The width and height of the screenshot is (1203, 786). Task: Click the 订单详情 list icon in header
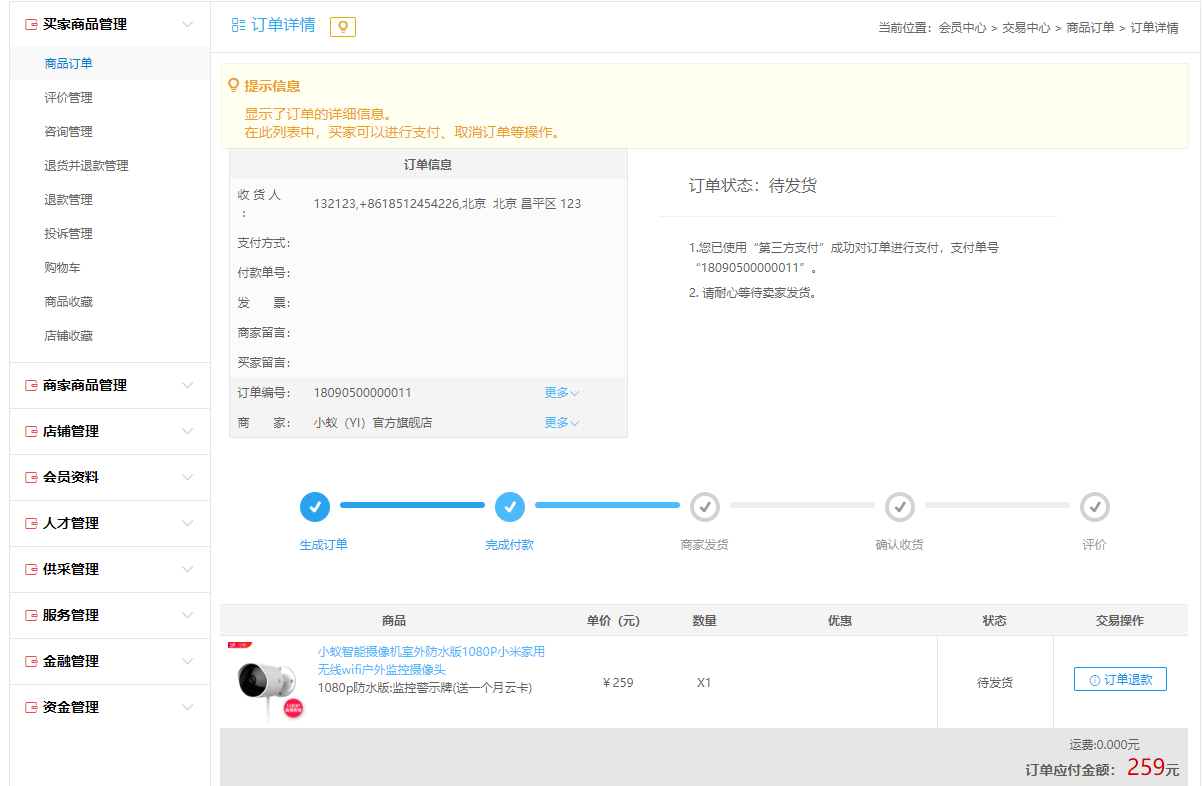point(238,25)
